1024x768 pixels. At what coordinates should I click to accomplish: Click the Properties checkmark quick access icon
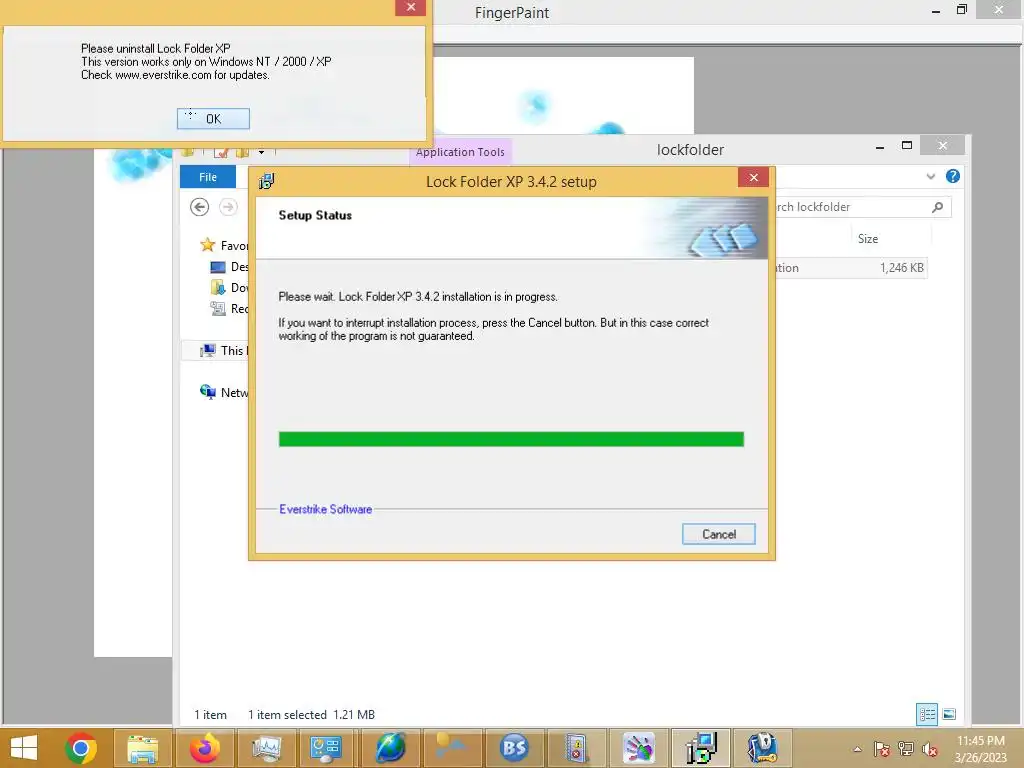coord(221,152)
